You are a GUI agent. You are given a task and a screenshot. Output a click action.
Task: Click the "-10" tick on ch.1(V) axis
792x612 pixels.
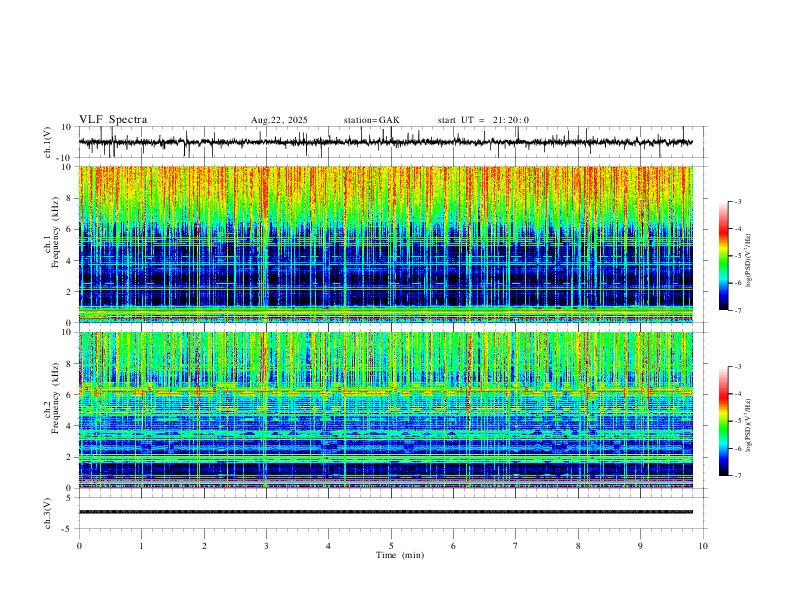click(65, 158)
